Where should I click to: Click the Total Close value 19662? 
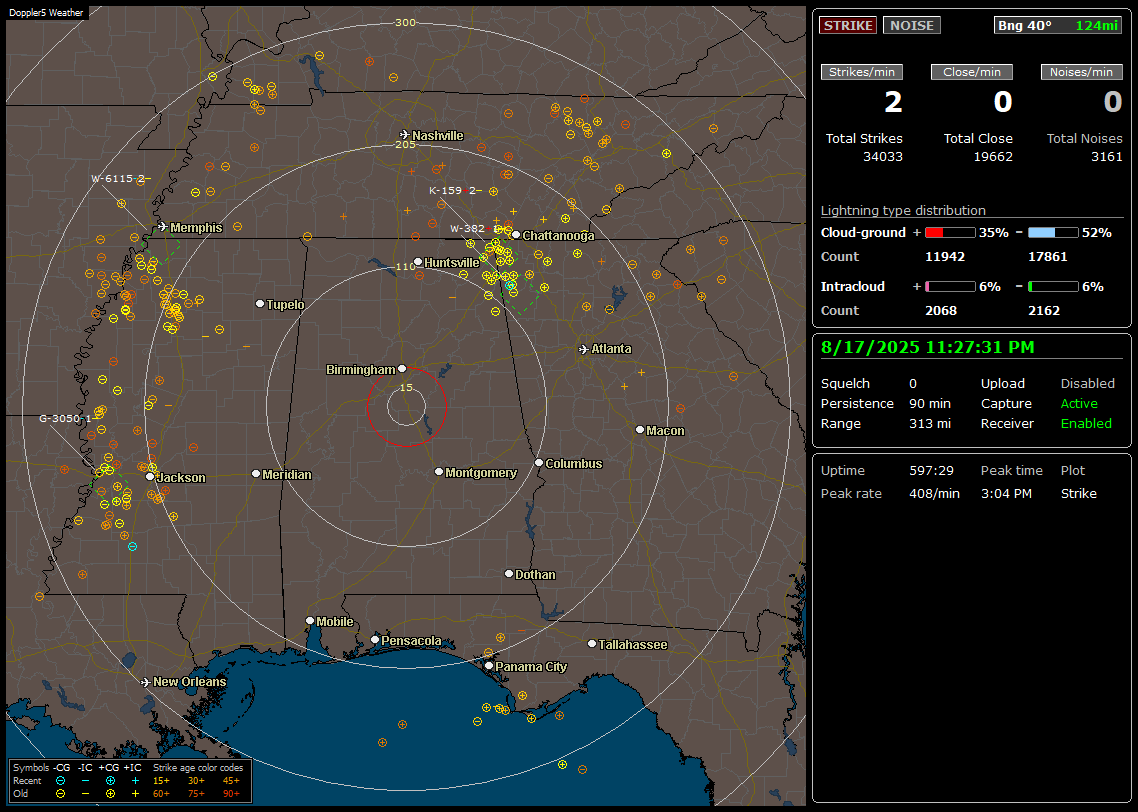(x=993, y=157)
